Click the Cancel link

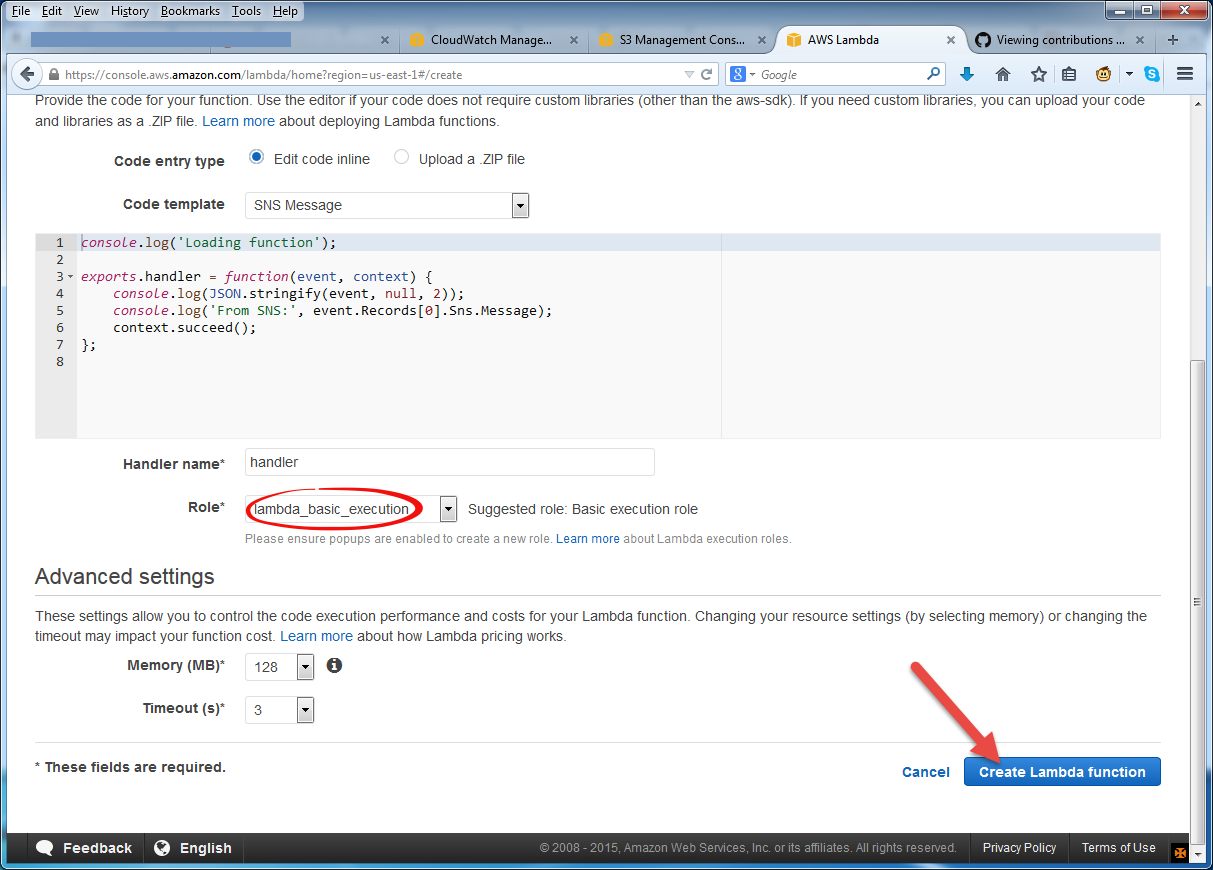(x=925, y=771)
